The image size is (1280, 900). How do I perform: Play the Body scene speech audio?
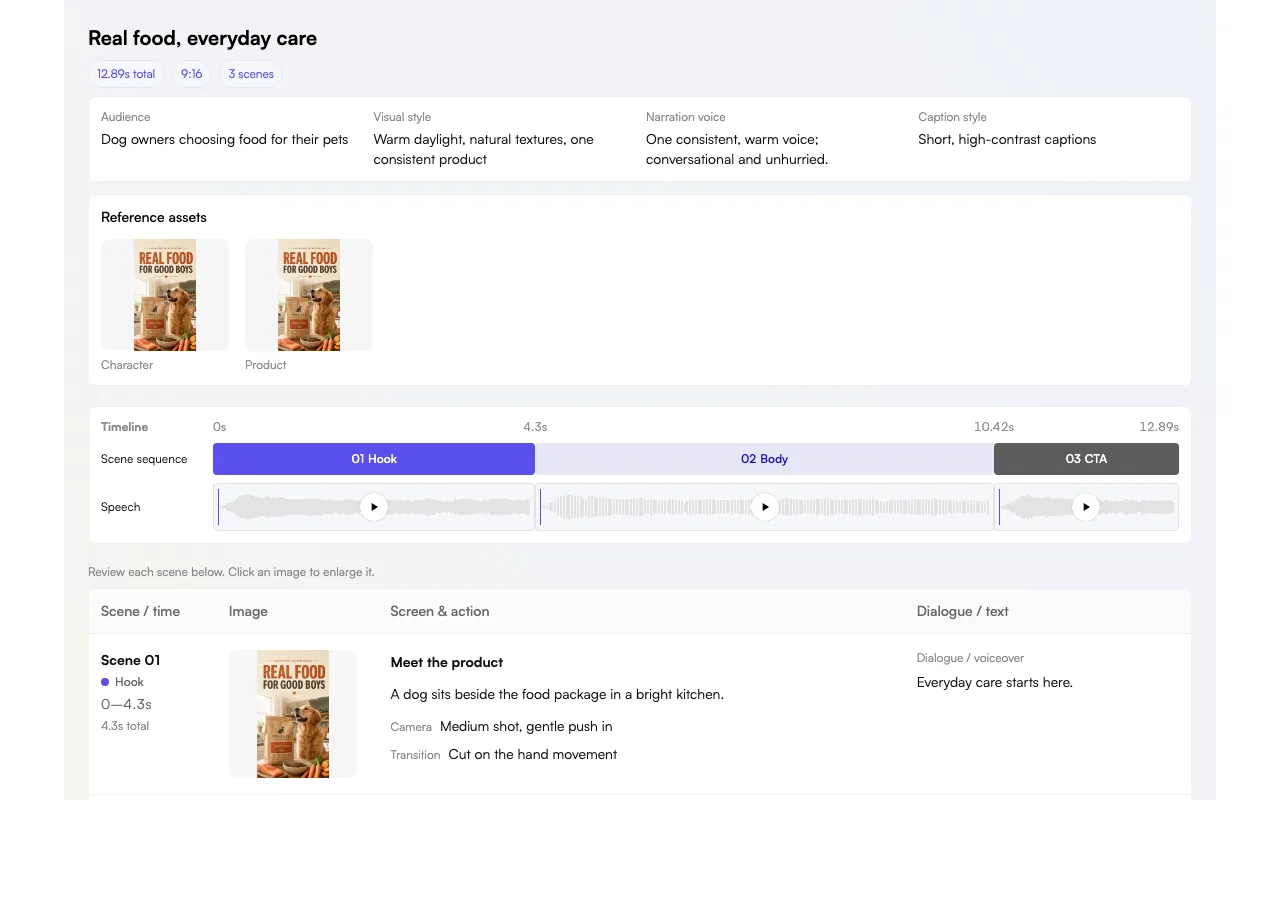(765, 507)
